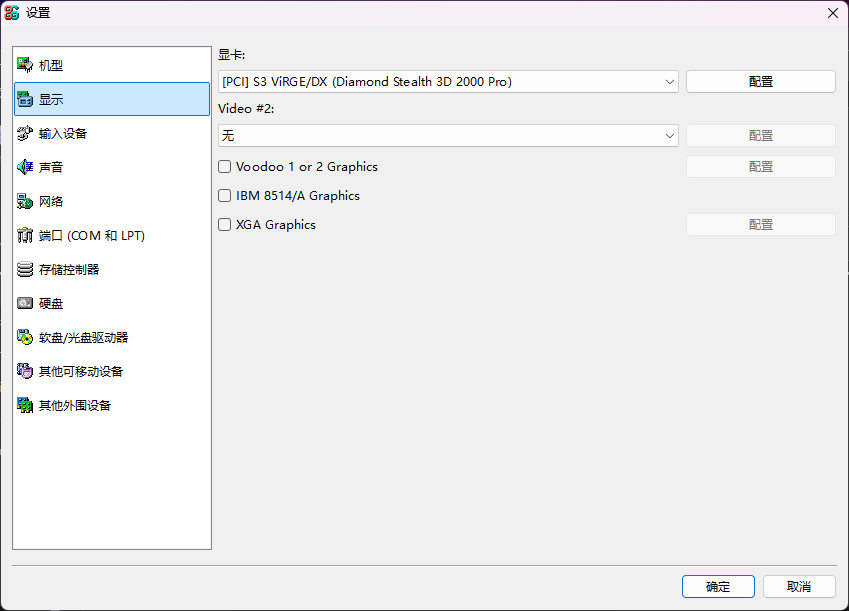The height and width of the screenshot is (611, 849).
Task: Click the 取消 cancel button
Action: (798, 587)
